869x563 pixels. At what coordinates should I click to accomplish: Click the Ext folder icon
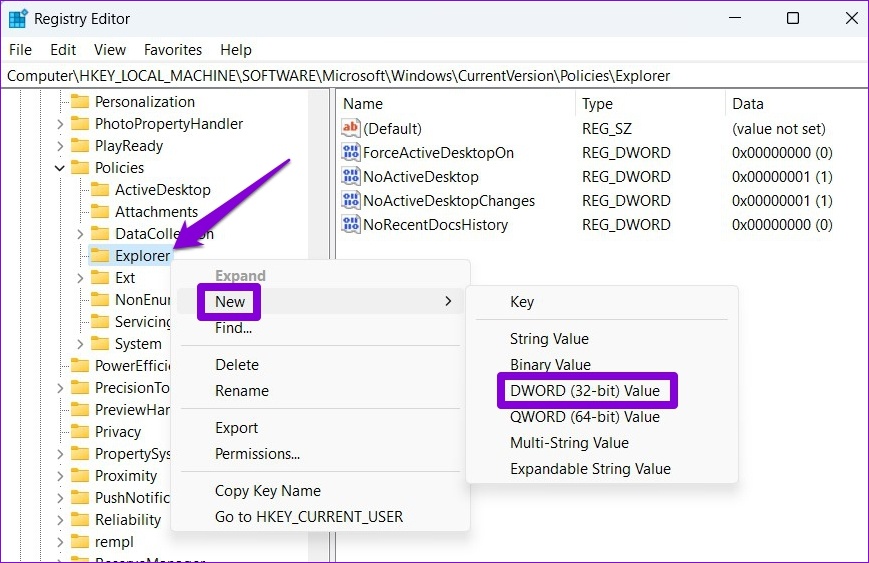tap(100, 278)
